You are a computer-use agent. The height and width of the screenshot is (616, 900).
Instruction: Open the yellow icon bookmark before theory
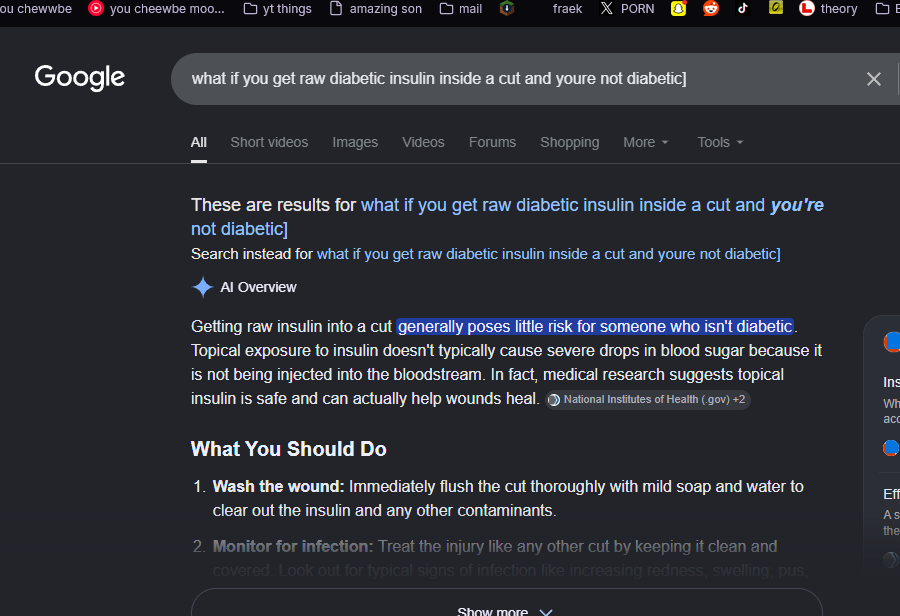[x=775, y=7]
